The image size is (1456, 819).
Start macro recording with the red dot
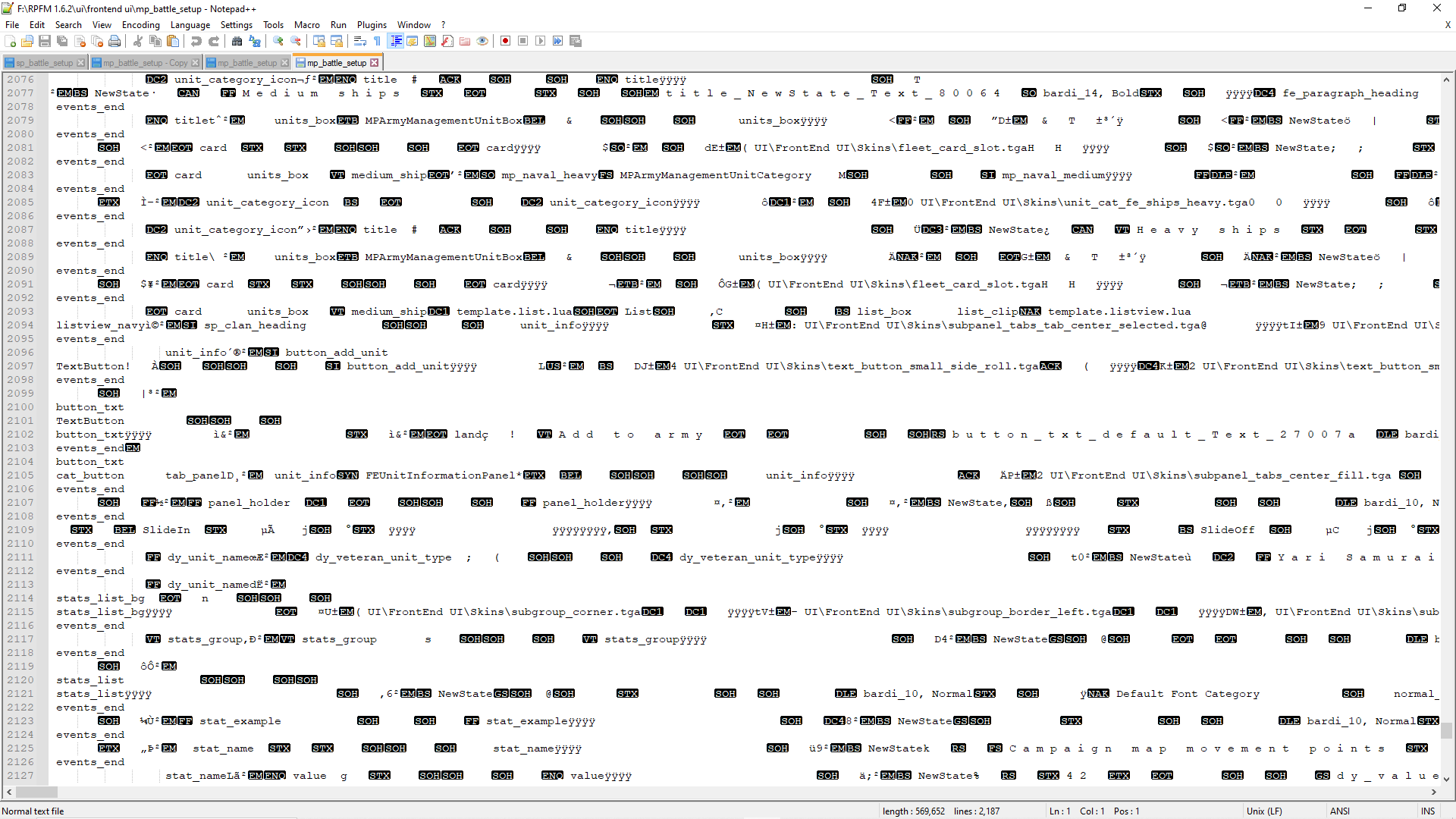[506, 41]
